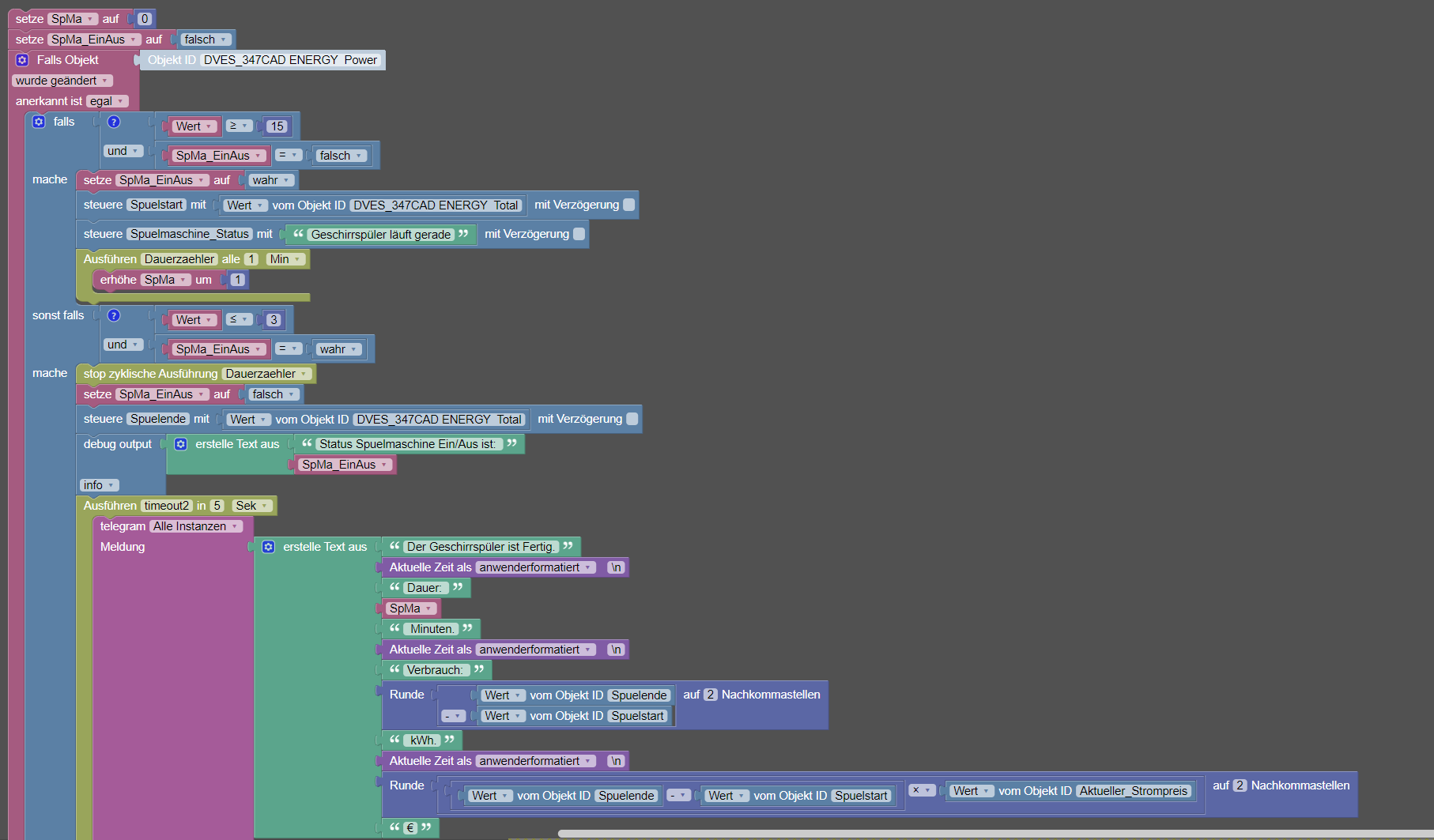Toggle delay checkbox on Spuelmaschine_Status block
1434x840 pixels.
579,234
